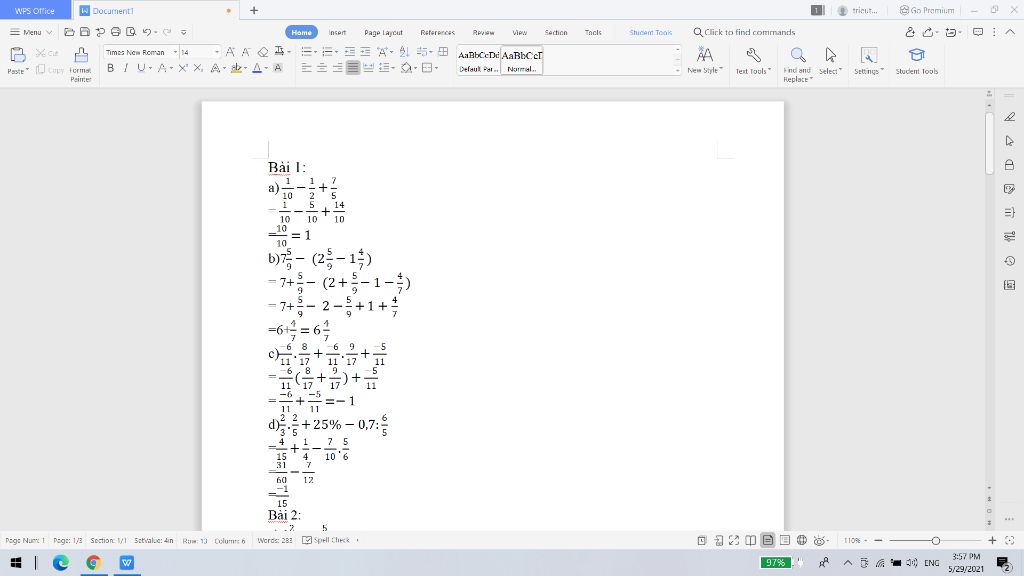
Task: Open a new document tab with plus
Action: point(254,10)
